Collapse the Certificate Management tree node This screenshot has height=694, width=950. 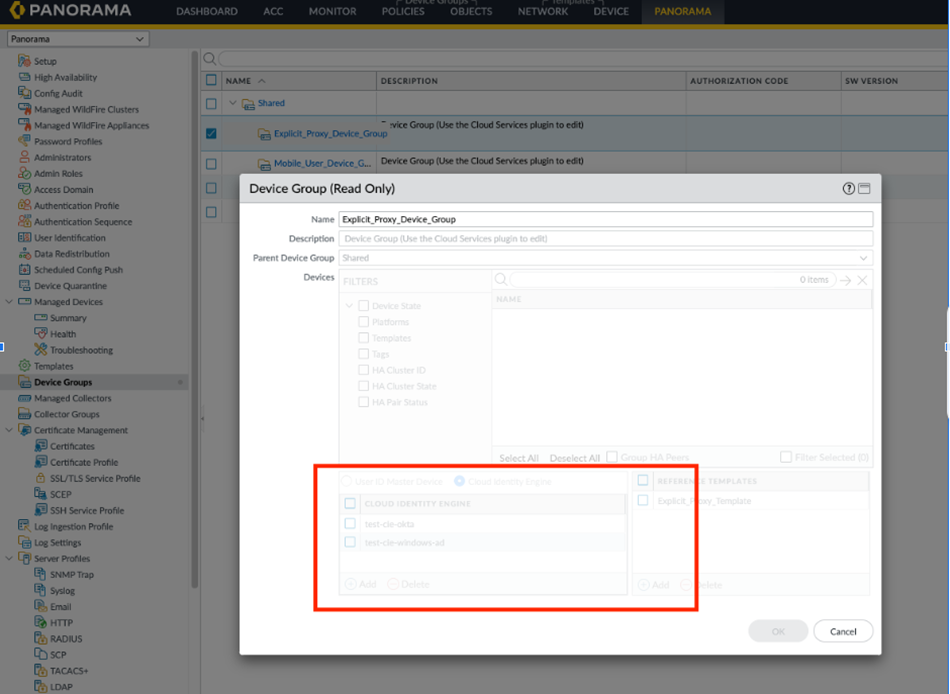coord(10,430)
